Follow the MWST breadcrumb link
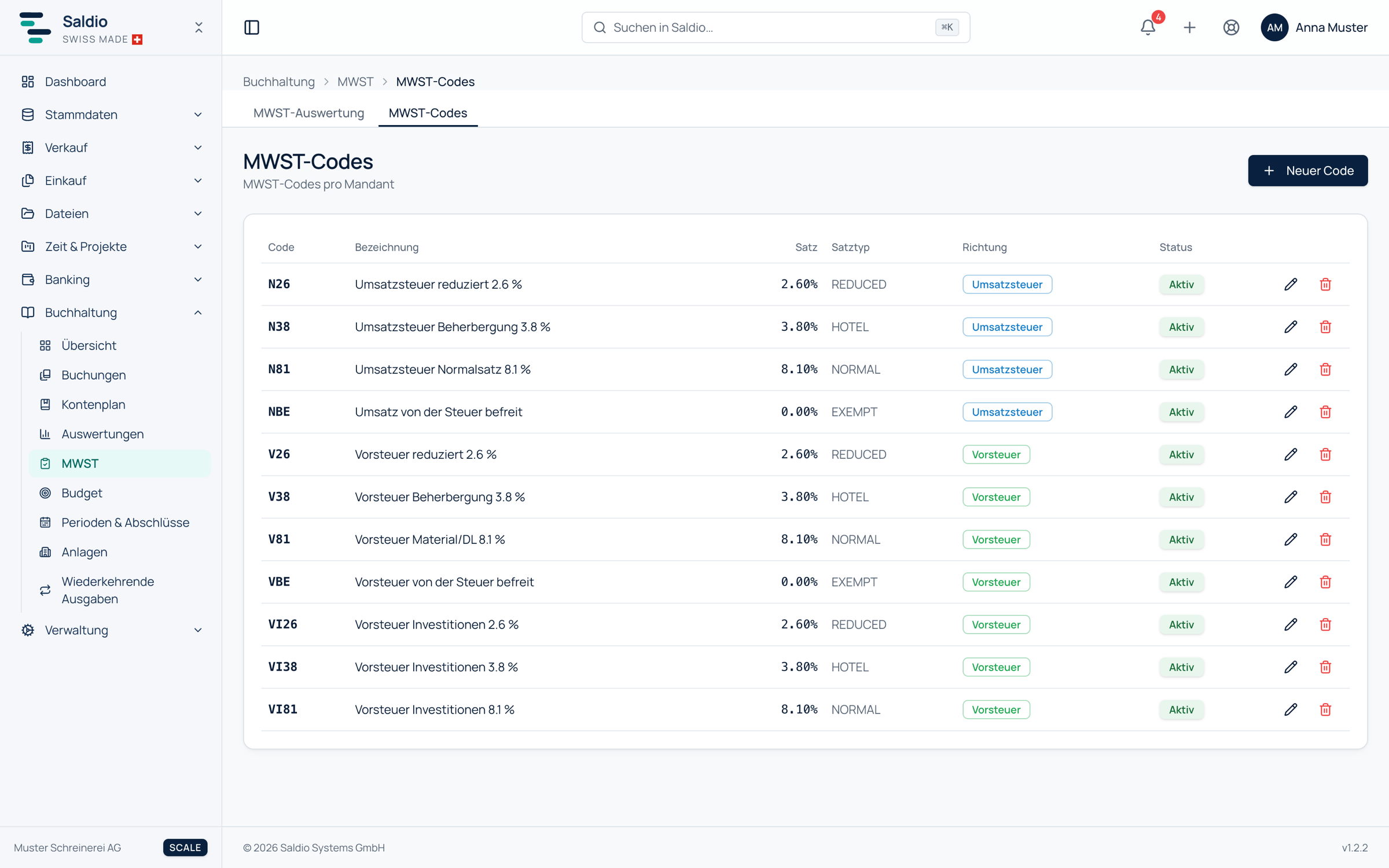 (355, 82)
